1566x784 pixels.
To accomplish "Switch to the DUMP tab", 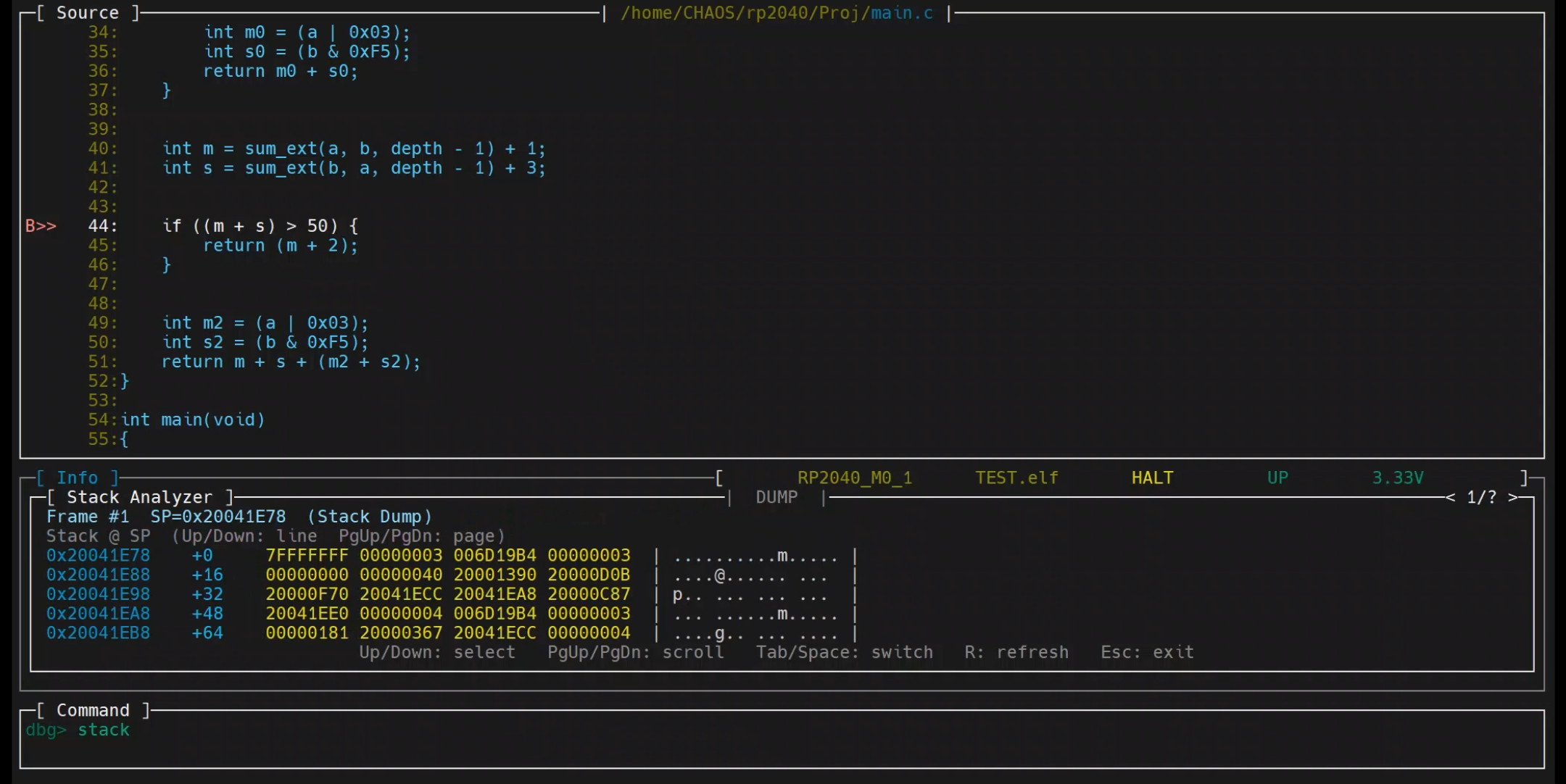I will pos(776,498).
